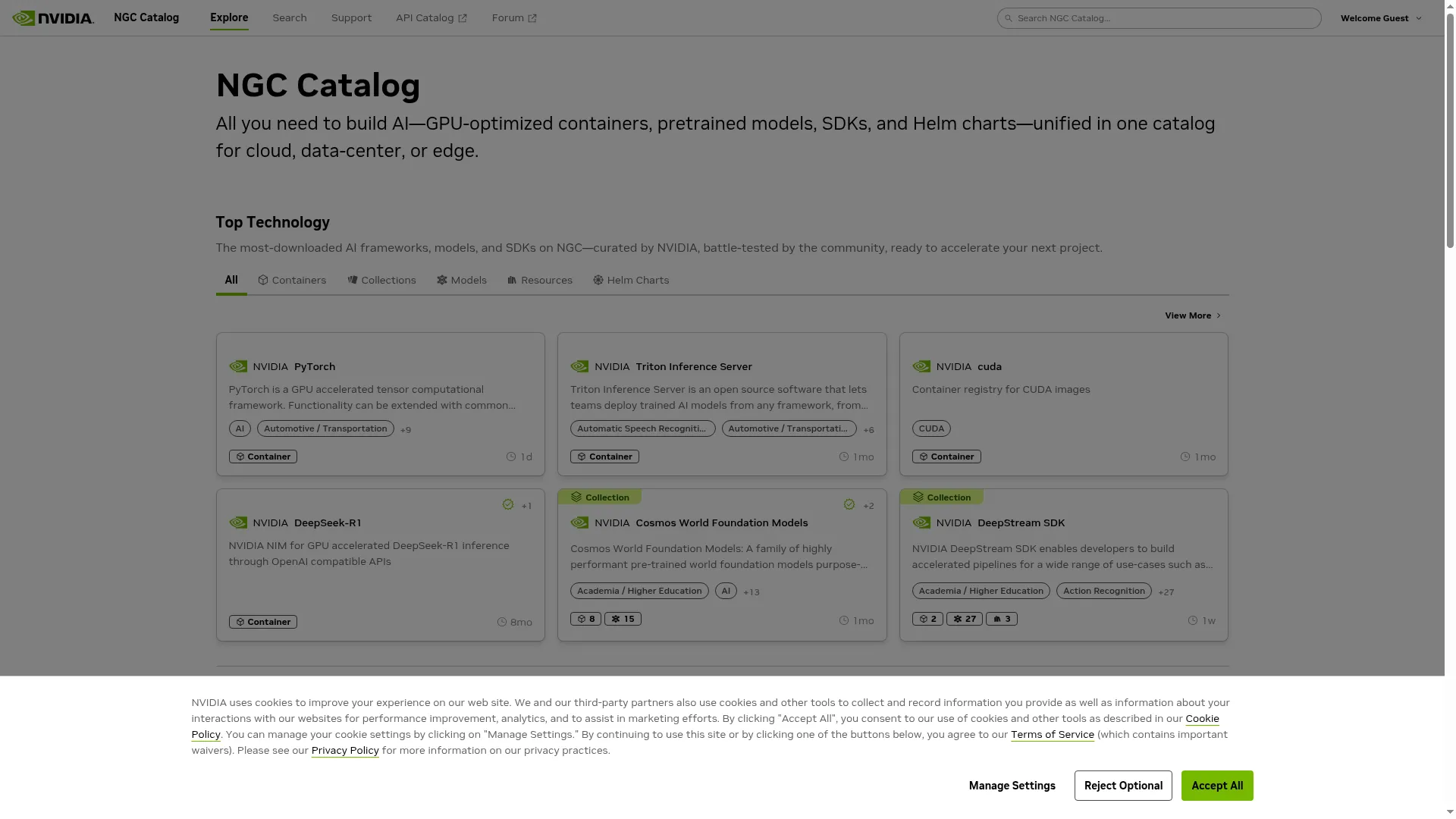This screenshot has width=1456, height=819.
Task: Expand +1 badges on DeepSeek-R1 card
Action: pyautogui.click(x=526, y=507)
